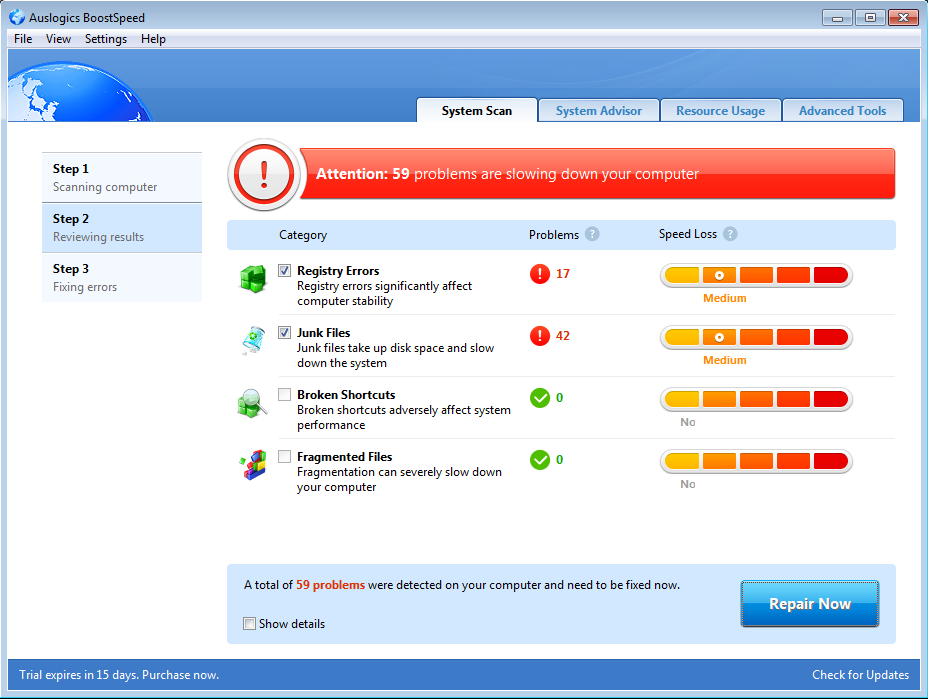Switch to the Advanced Tools tab
This screenshot has width=928, height=699.
(x=843, y=111)
